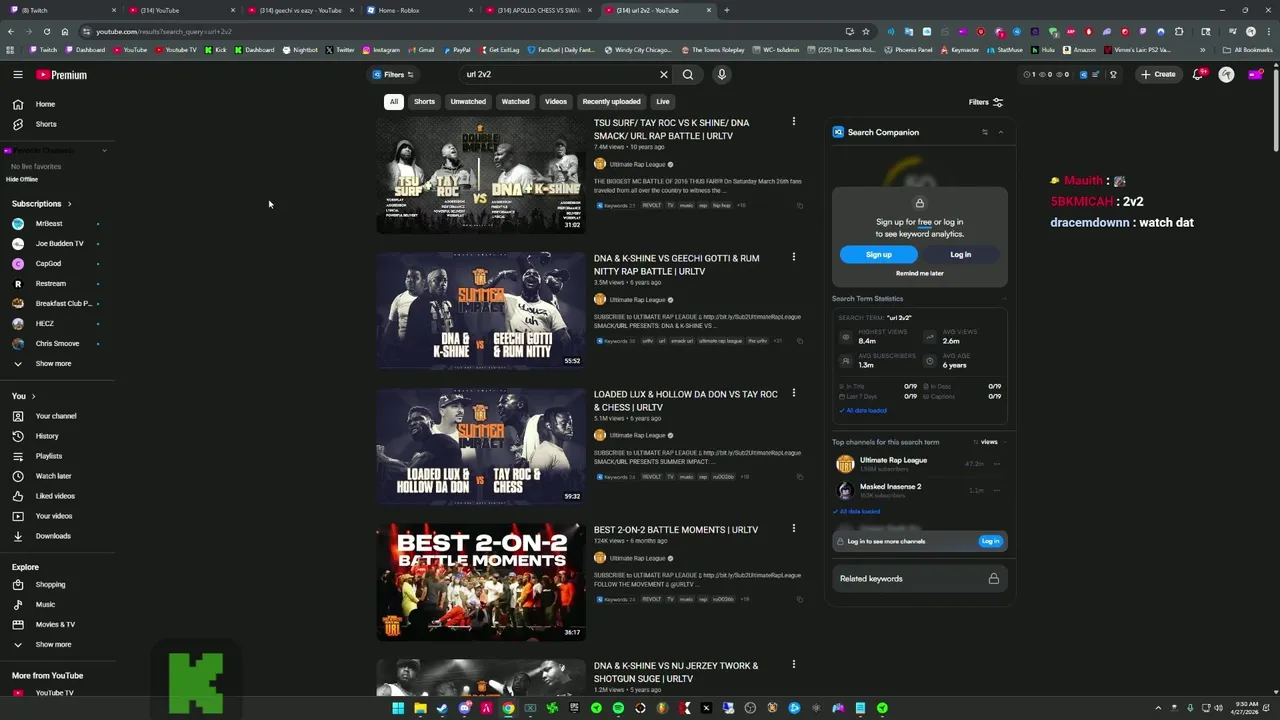1280x720 pixels.
Task: Open Shopping under Explore
Action: click(x=57, y=584)
